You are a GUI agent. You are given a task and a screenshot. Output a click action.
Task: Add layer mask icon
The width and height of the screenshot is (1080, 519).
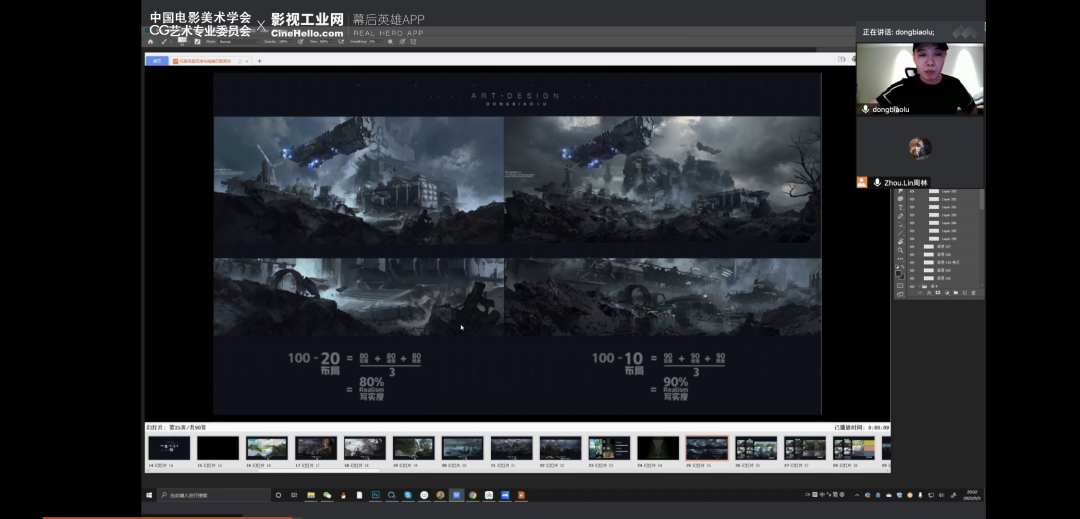click(937, 293)
